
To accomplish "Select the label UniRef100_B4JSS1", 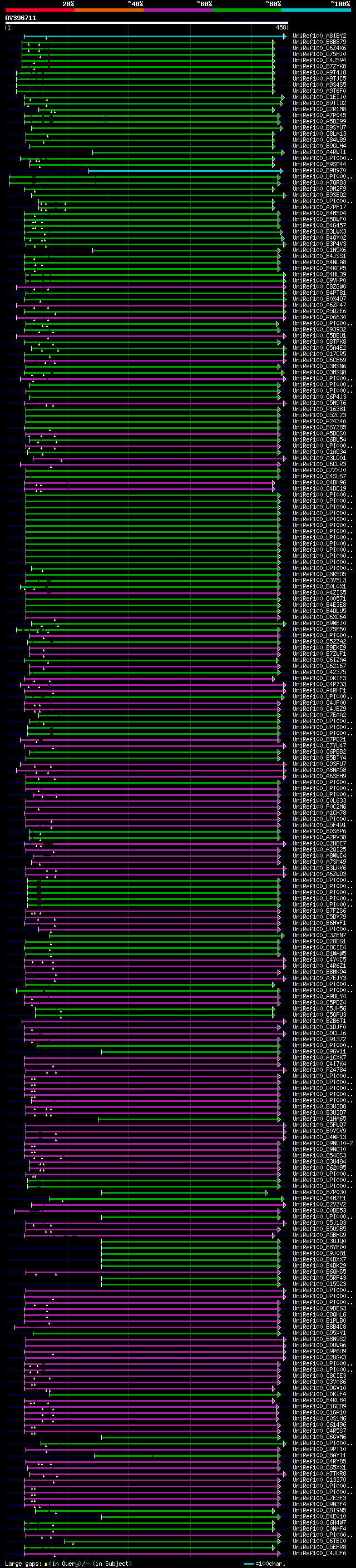I will click(319, 256).
